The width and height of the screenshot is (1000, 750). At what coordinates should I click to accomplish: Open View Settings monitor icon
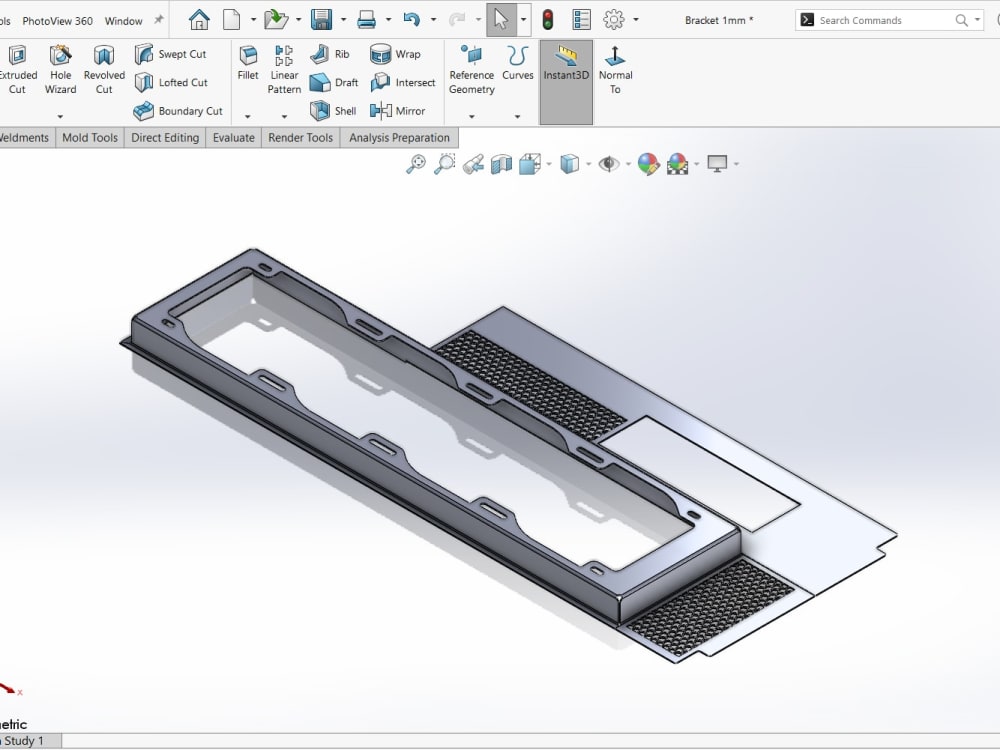click(717, 165)
